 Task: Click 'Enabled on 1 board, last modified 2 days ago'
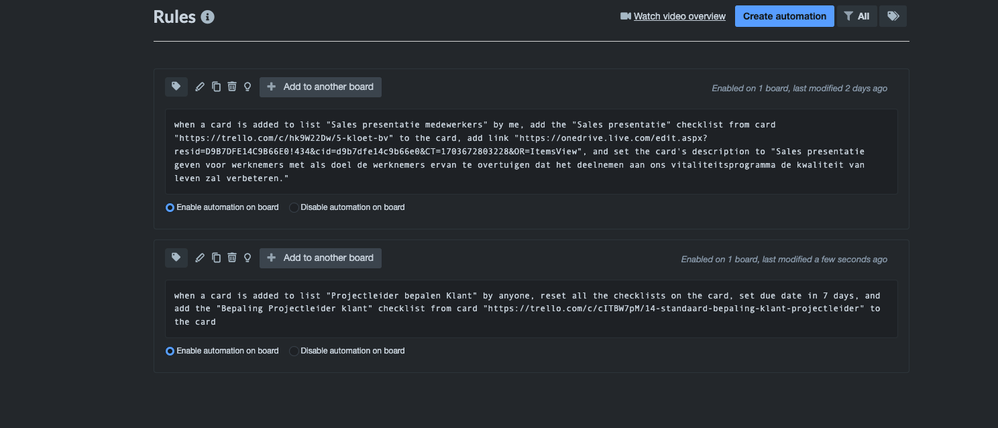click(x=799, y=89)
